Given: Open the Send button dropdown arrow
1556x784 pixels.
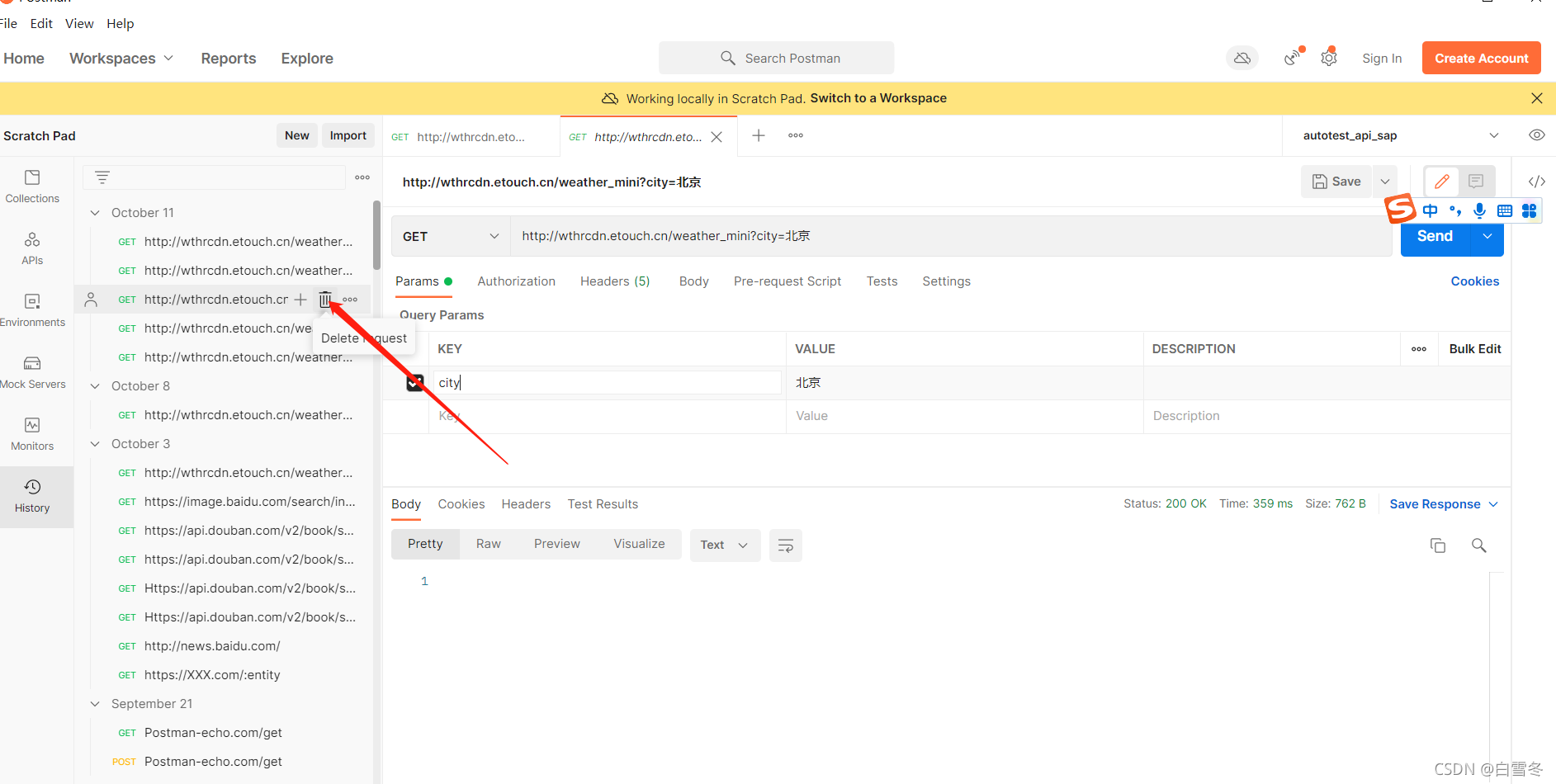Looking at the screenshot, I should coord(1487,237).
